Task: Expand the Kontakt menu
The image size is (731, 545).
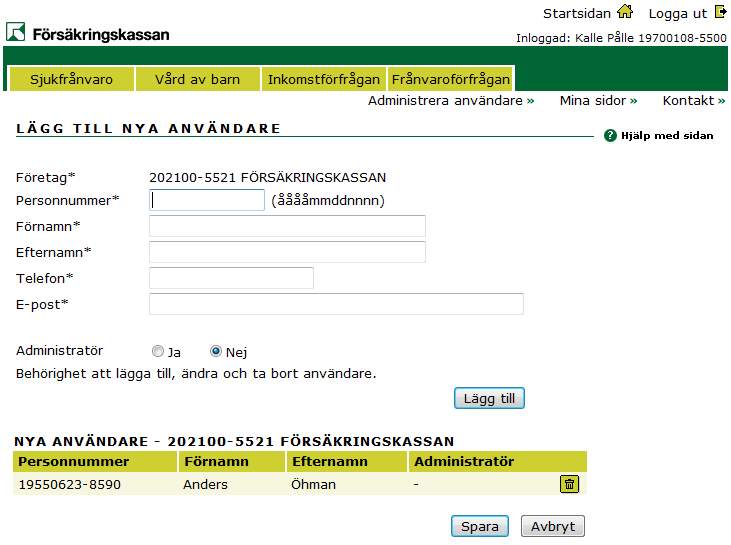Action: (694, 101)
